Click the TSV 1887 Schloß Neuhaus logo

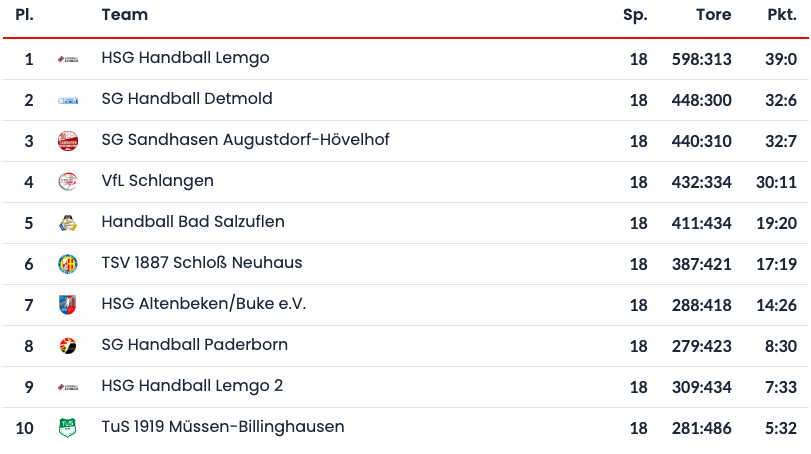(68, 264)
